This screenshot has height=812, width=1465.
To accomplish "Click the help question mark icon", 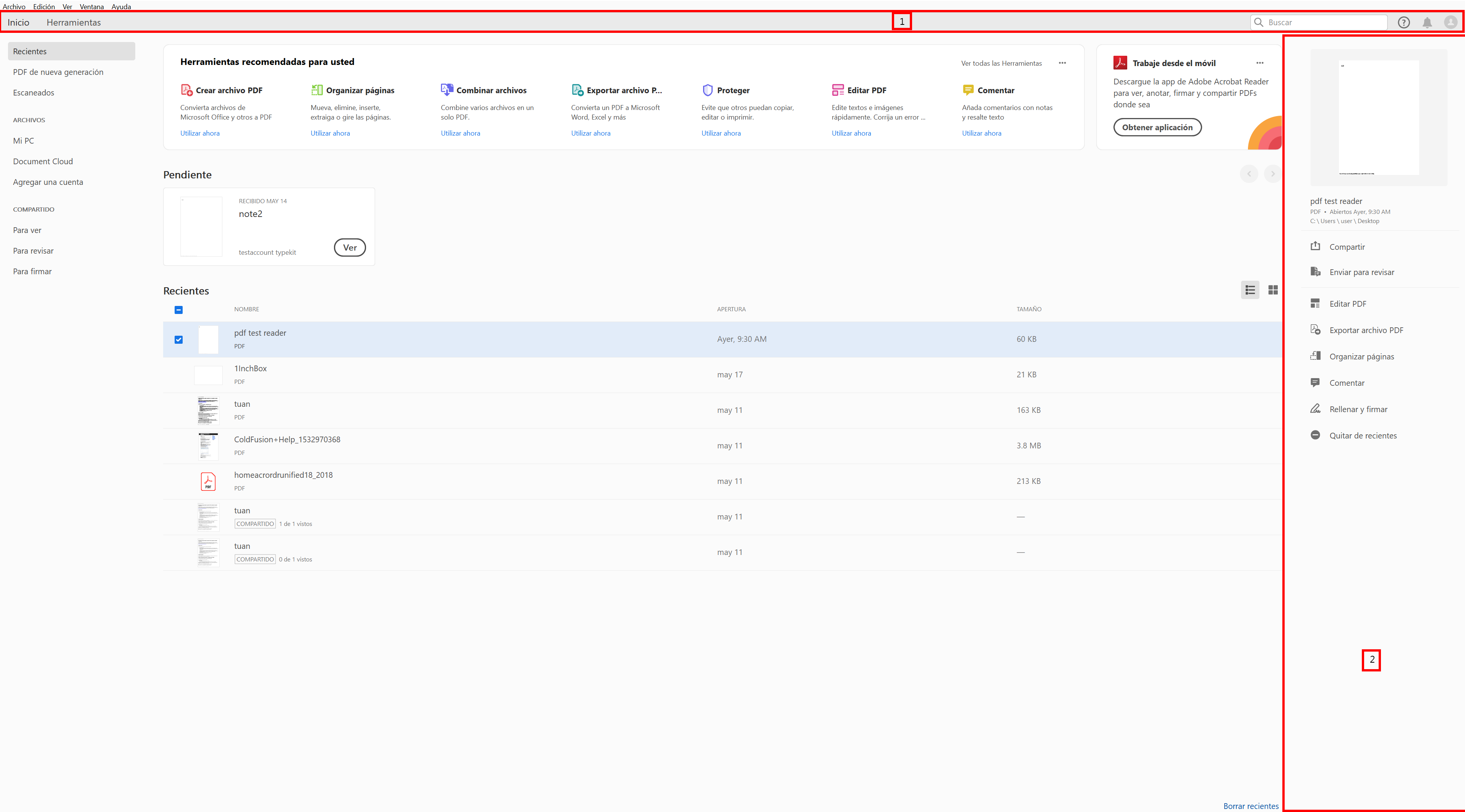I will pos(1403,22).
